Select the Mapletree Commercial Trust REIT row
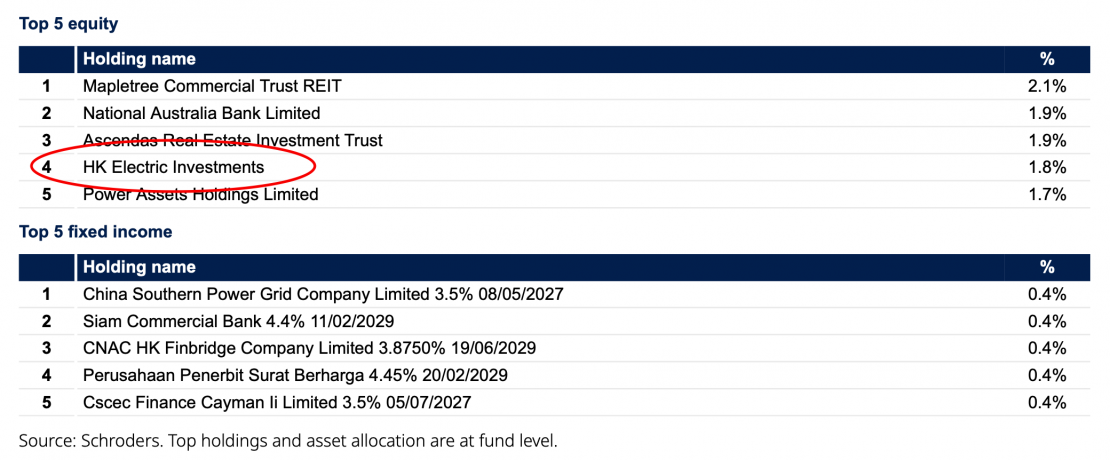 click(212, 87)
